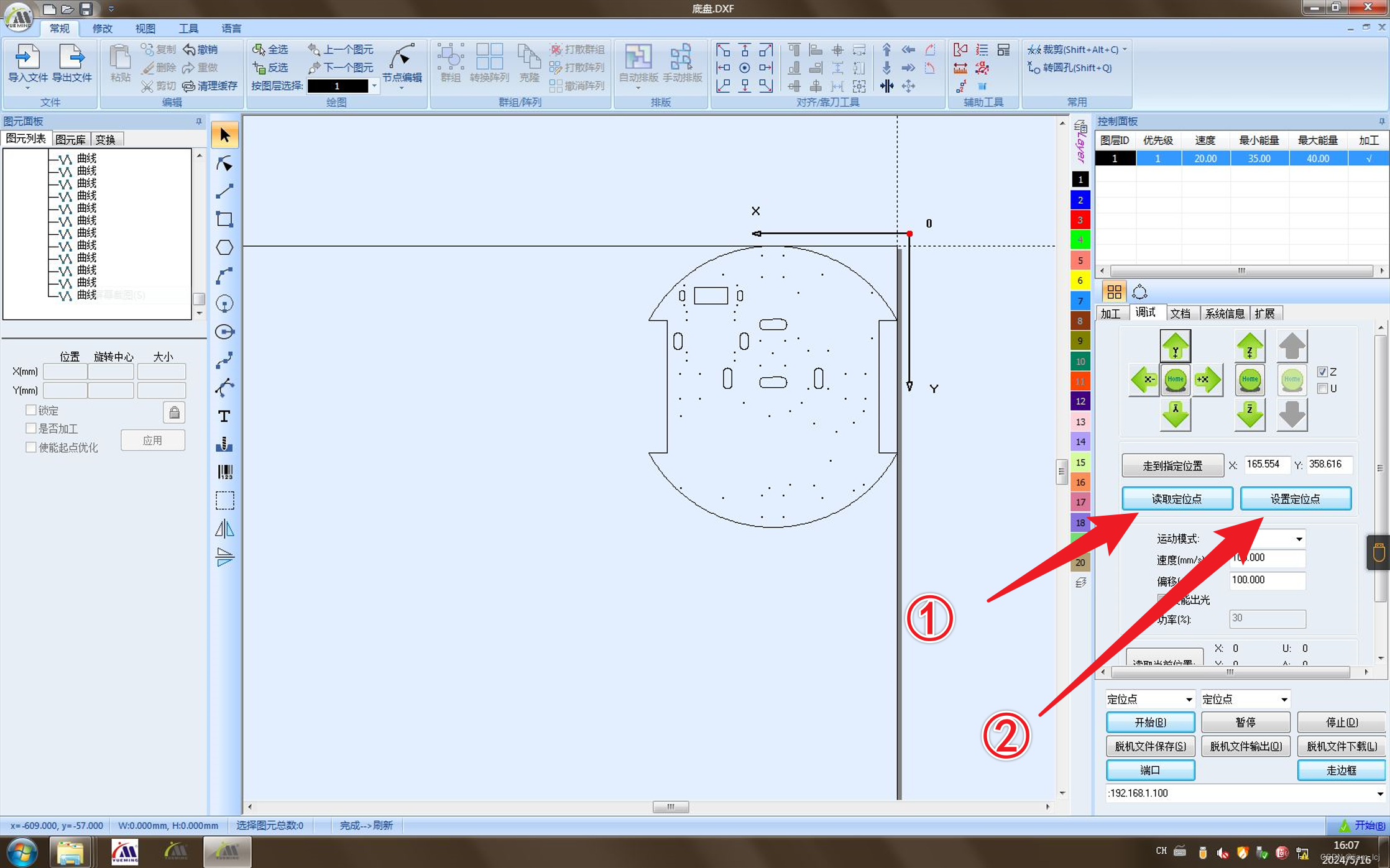Expand the 导入文件 dropdown arrow

pos(27,88)
